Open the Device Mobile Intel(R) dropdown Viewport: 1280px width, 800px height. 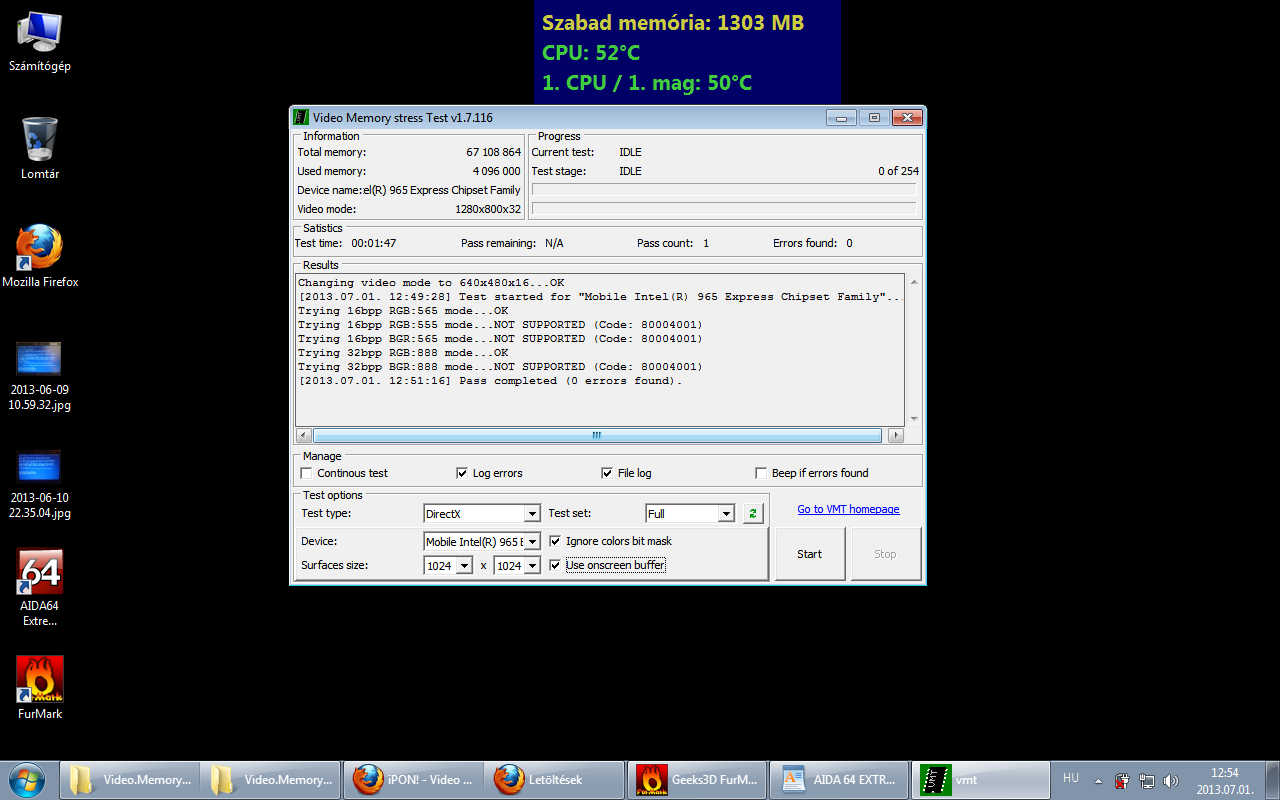pyautogui.click(x=482, y=541)
